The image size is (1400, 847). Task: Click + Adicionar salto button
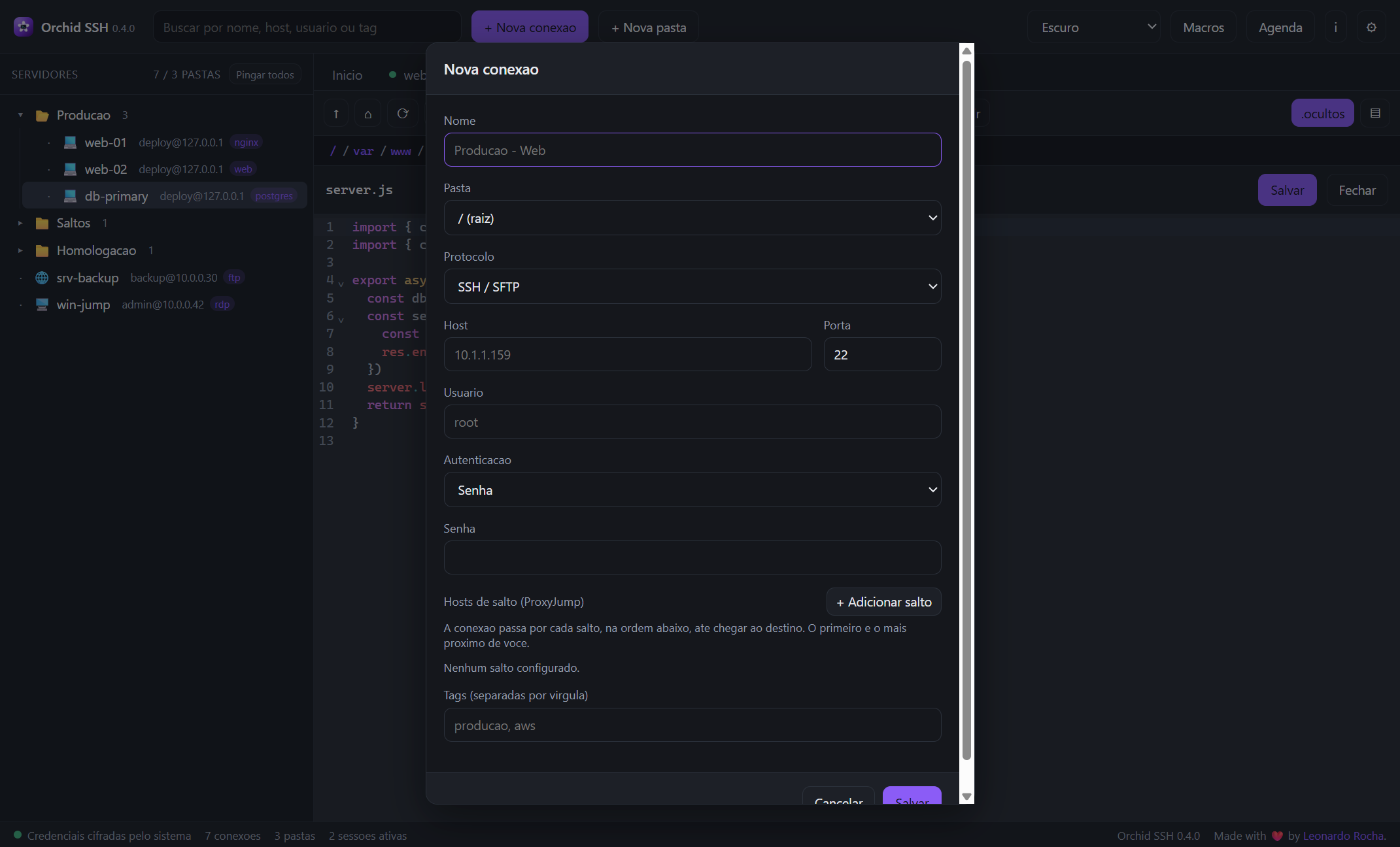coord(884,602)
